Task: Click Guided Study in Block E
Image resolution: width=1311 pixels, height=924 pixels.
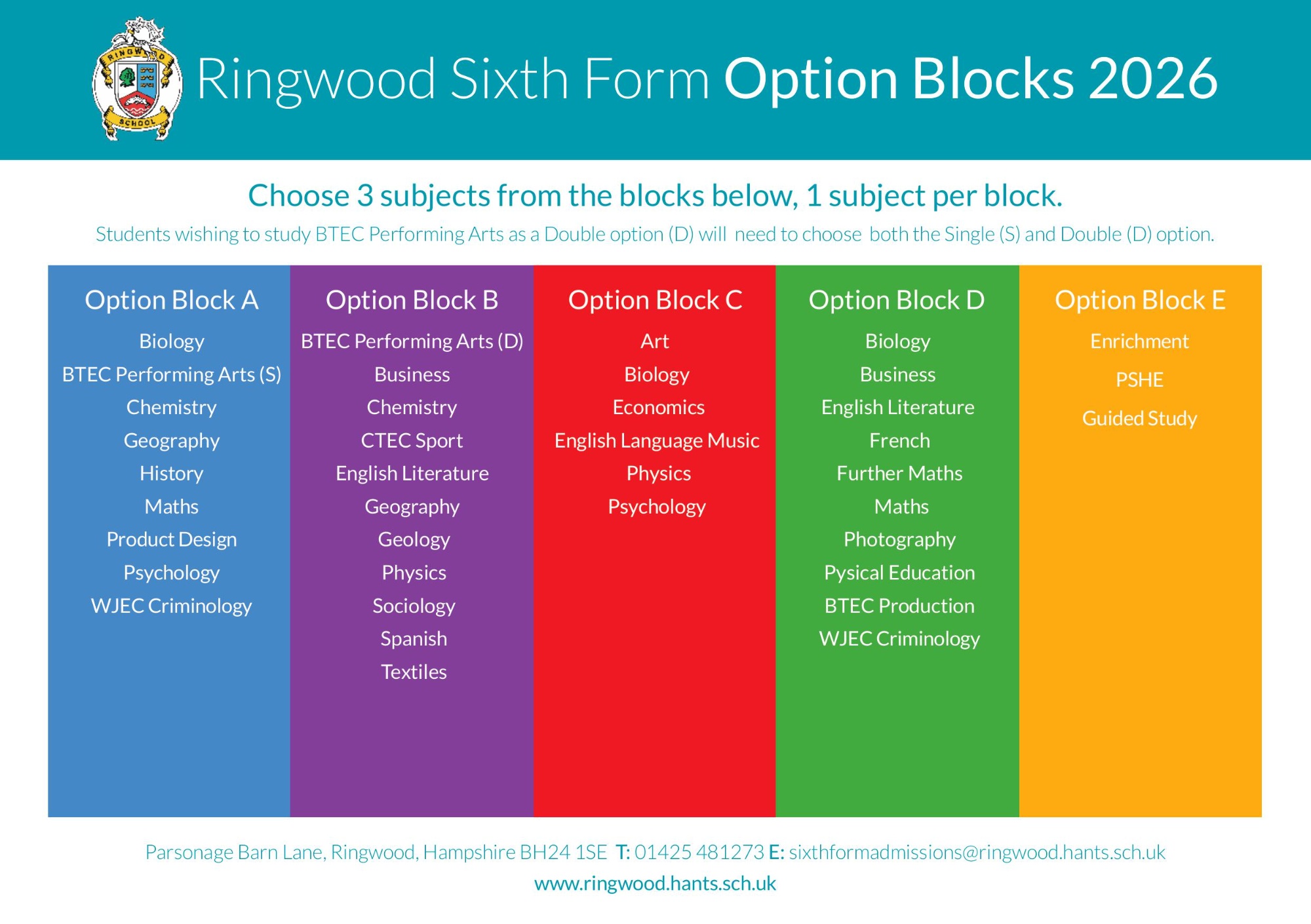Action: pos(1139,418)
